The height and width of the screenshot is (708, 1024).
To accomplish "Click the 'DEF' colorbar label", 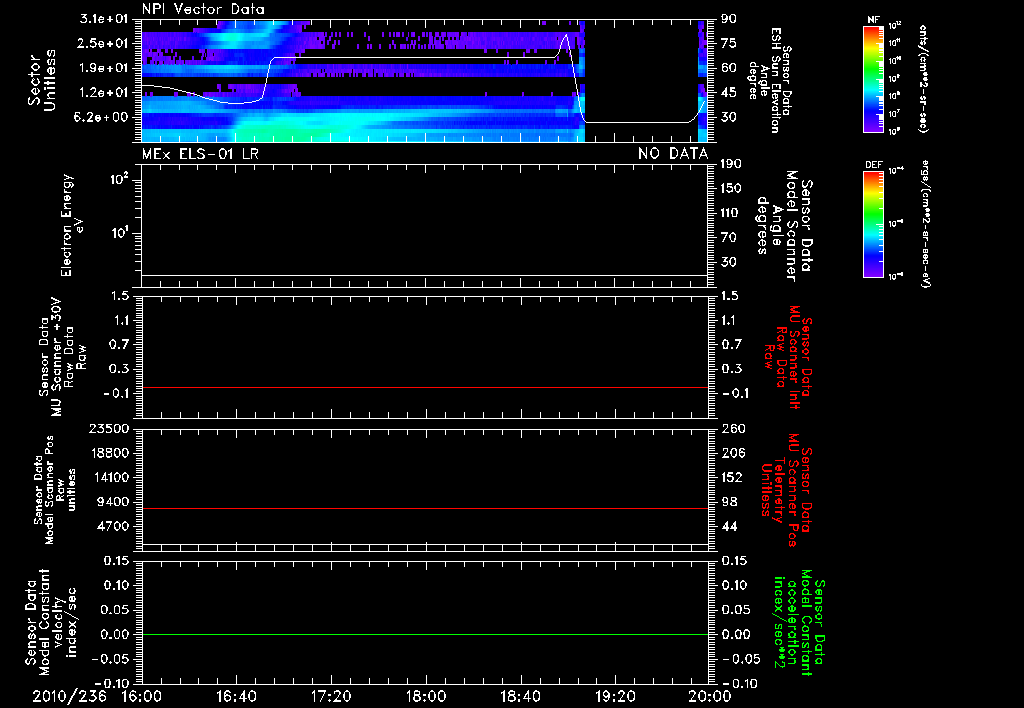I will click(x=874, y=165).
